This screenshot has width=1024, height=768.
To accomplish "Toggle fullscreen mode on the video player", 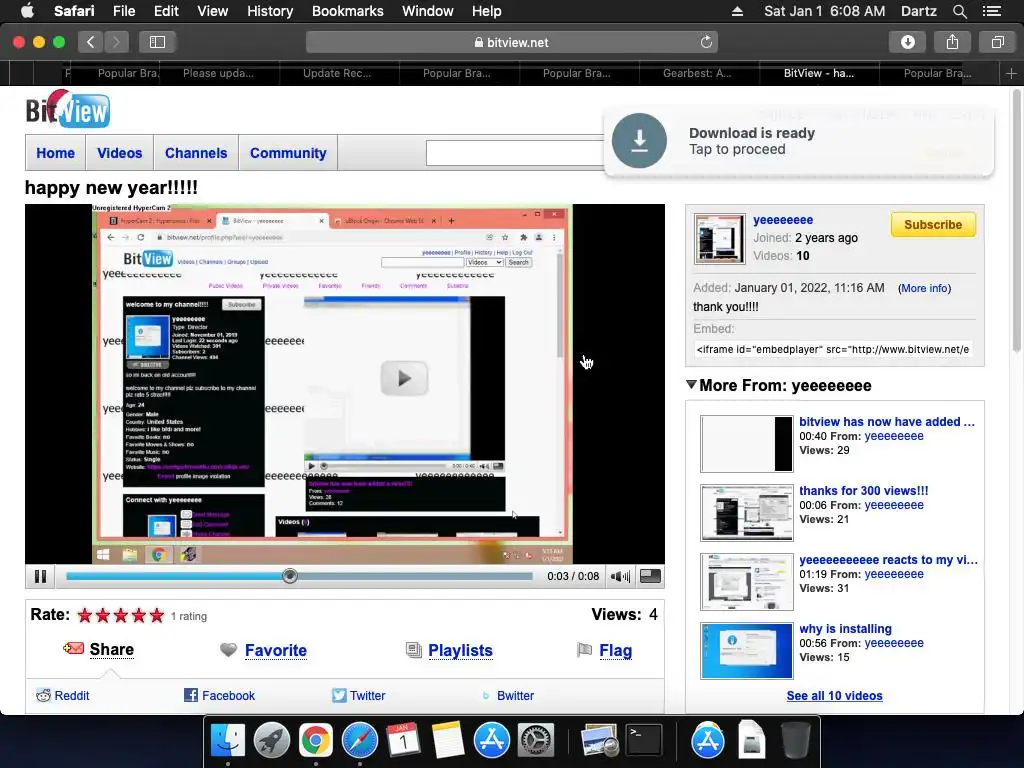I will click(650, 576).
